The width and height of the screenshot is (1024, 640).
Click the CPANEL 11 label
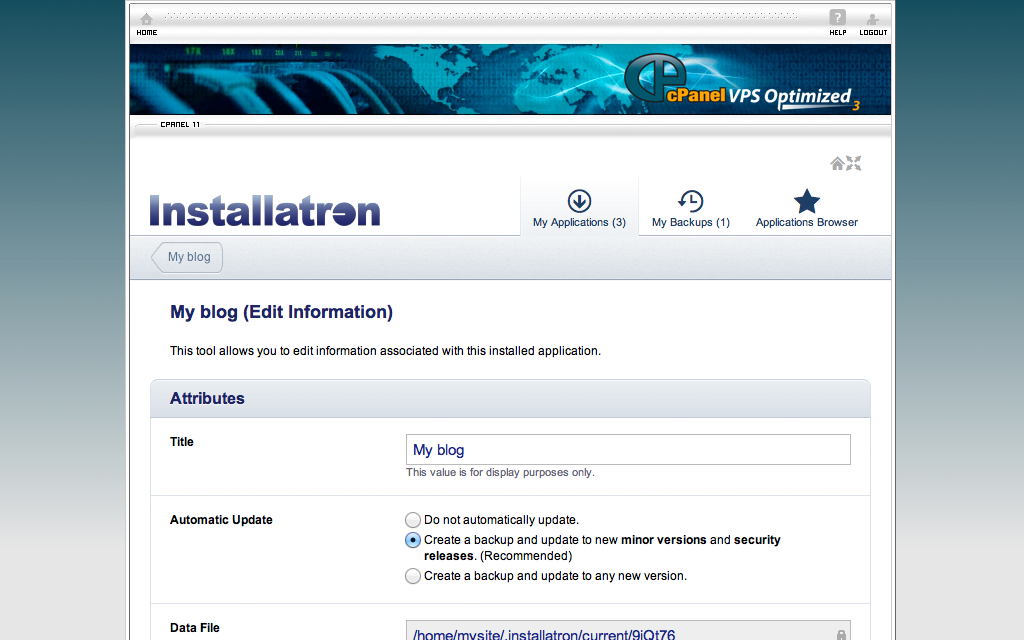click(x=180, y=124)
